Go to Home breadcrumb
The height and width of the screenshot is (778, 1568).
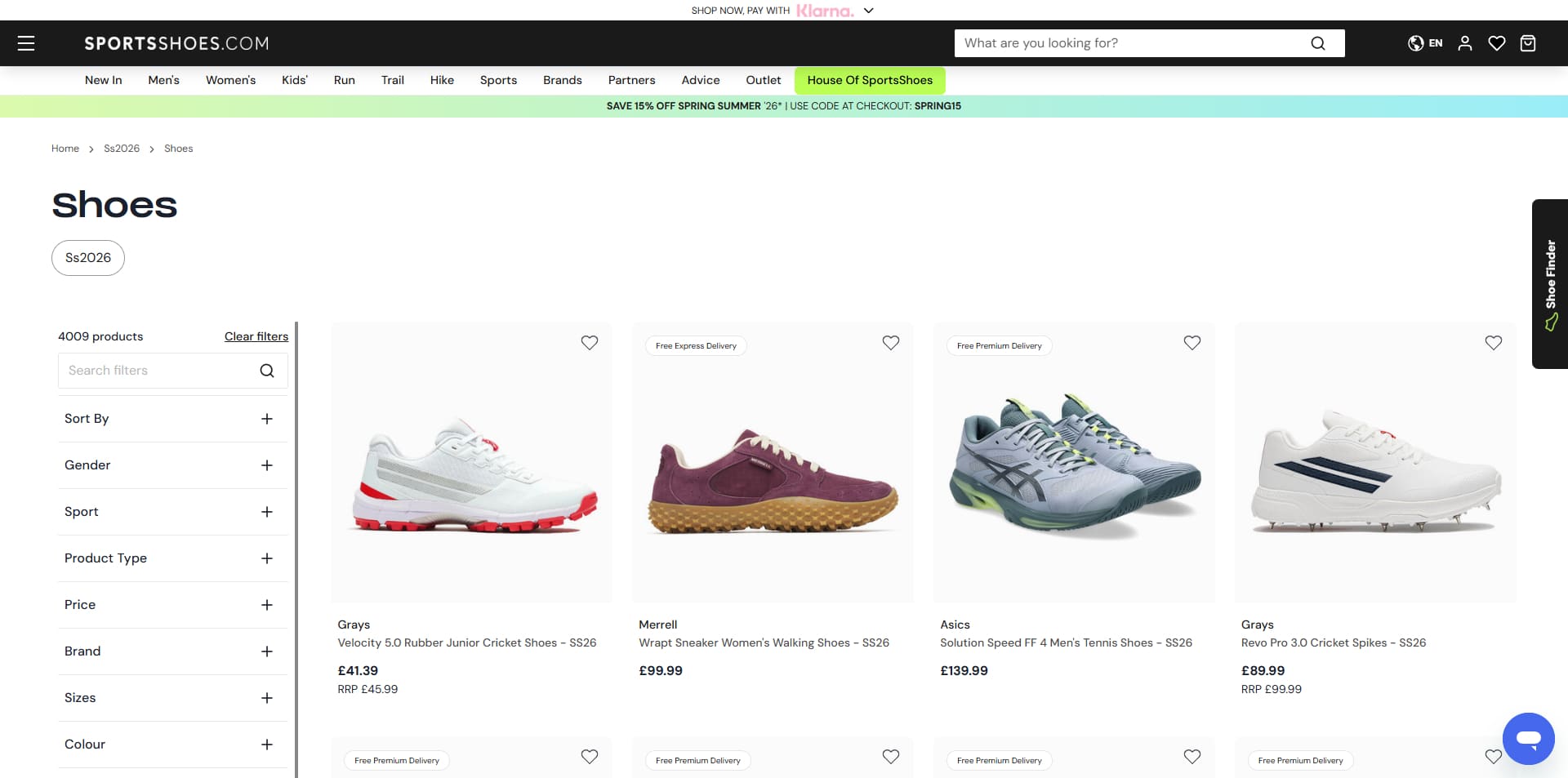tap(65, 149)
